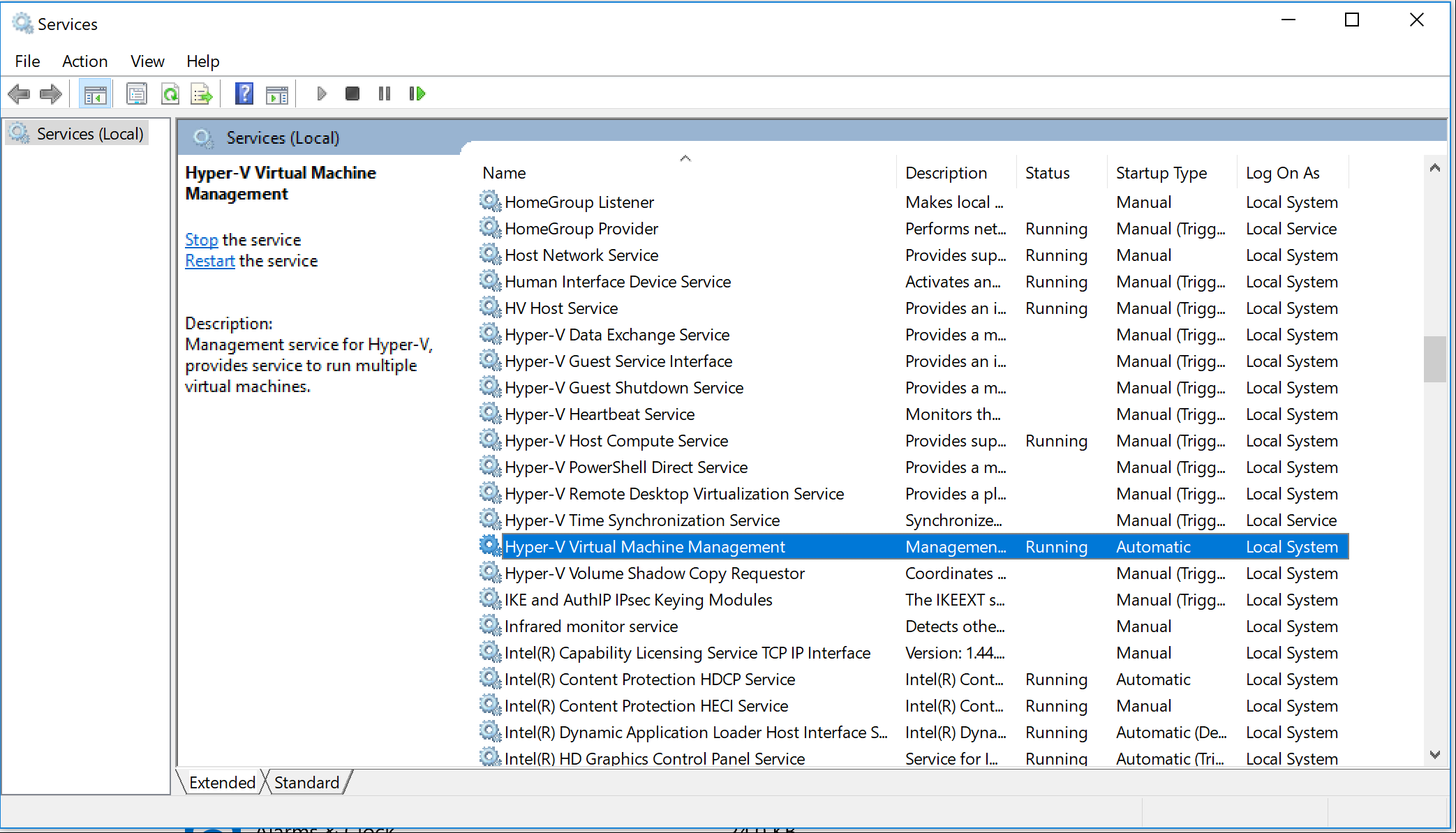Image resolution: width=1456 pixels, height=833 pixels.
Task: Click the Start Service (Play) toolbar icon
Action: pyautogui.click(x=322, y=93)
